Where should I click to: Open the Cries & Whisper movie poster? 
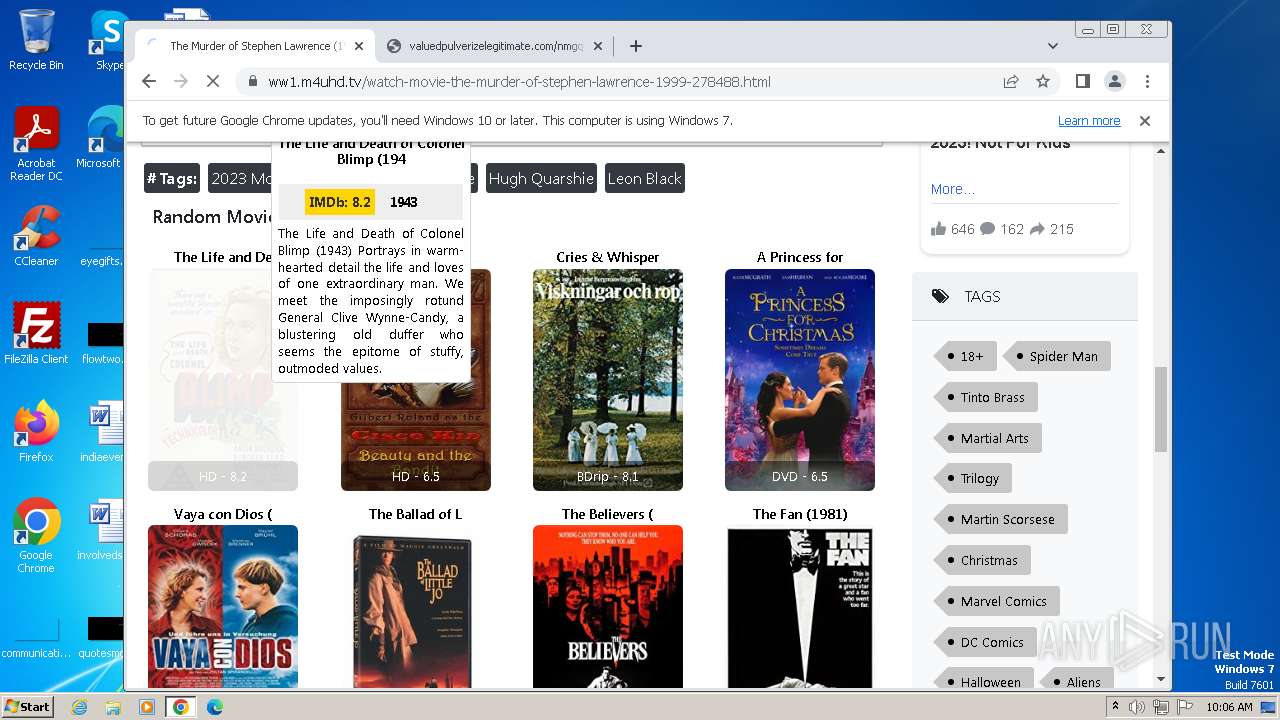(x=608, y=380)
